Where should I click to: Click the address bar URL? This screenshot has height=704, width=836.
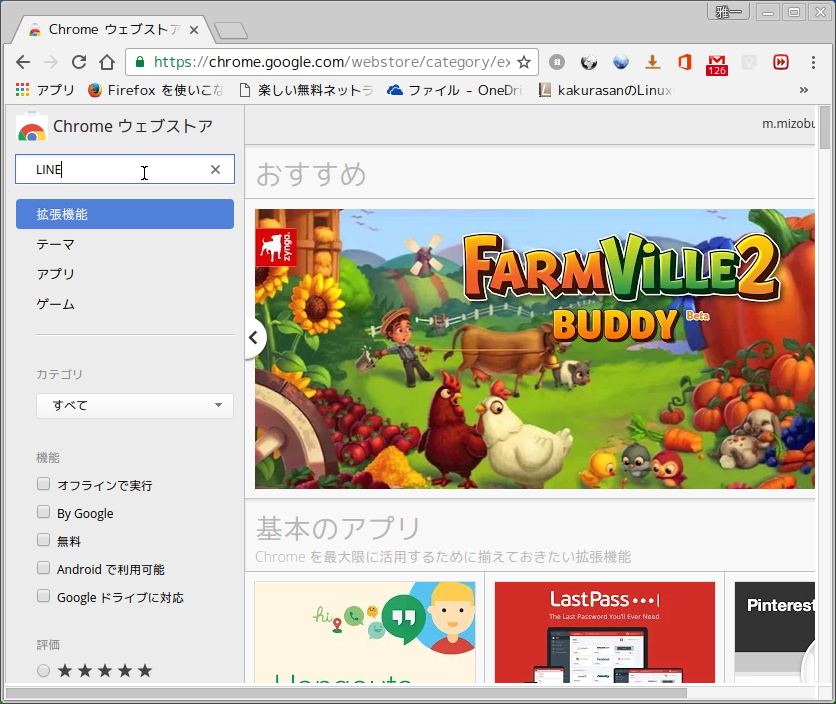332,62
